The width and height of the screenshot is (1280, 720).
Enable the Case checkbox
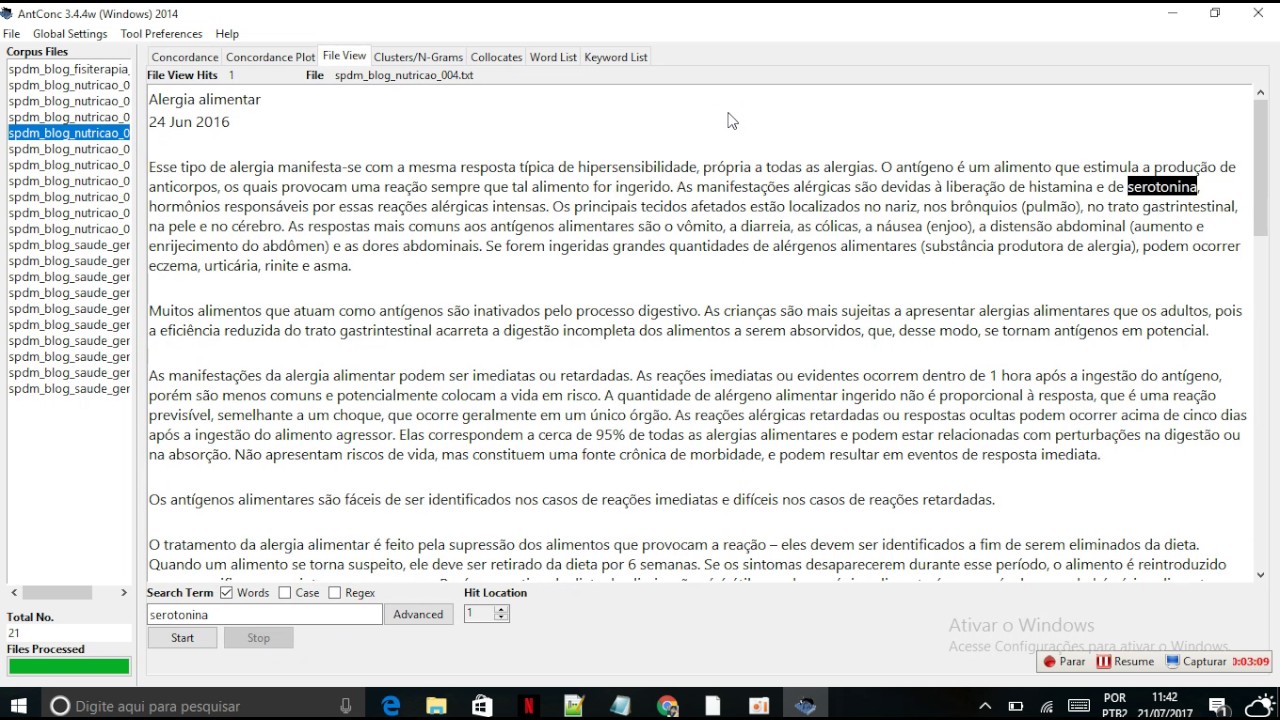tap(285, 593)
